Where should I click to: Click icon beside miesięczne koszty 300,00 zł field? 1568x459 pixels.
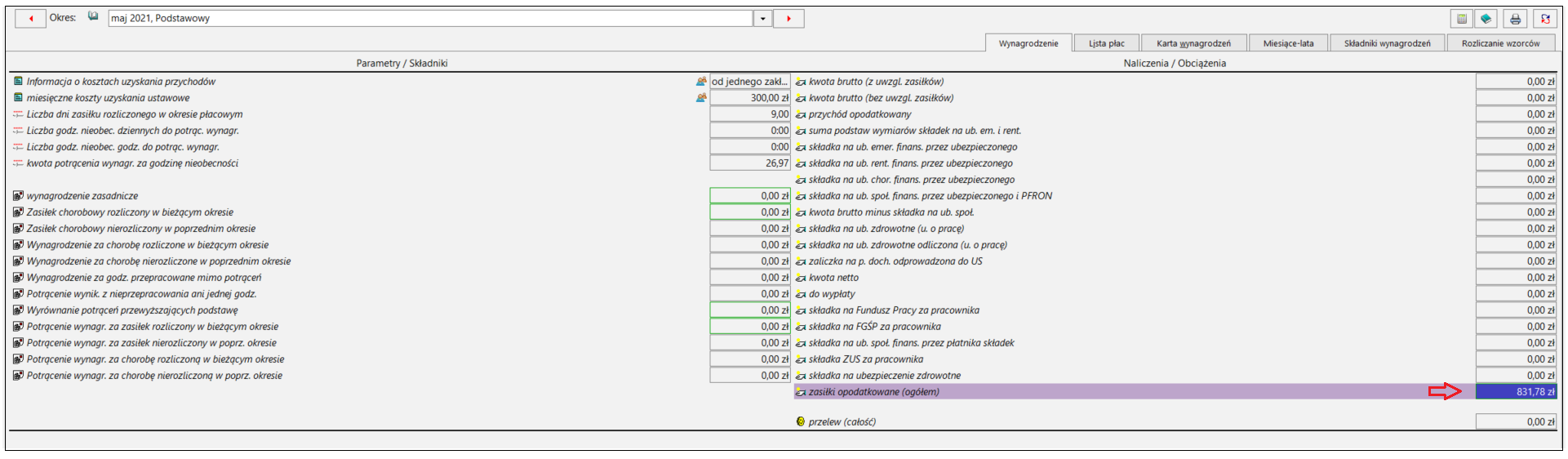tap(700, 98)
